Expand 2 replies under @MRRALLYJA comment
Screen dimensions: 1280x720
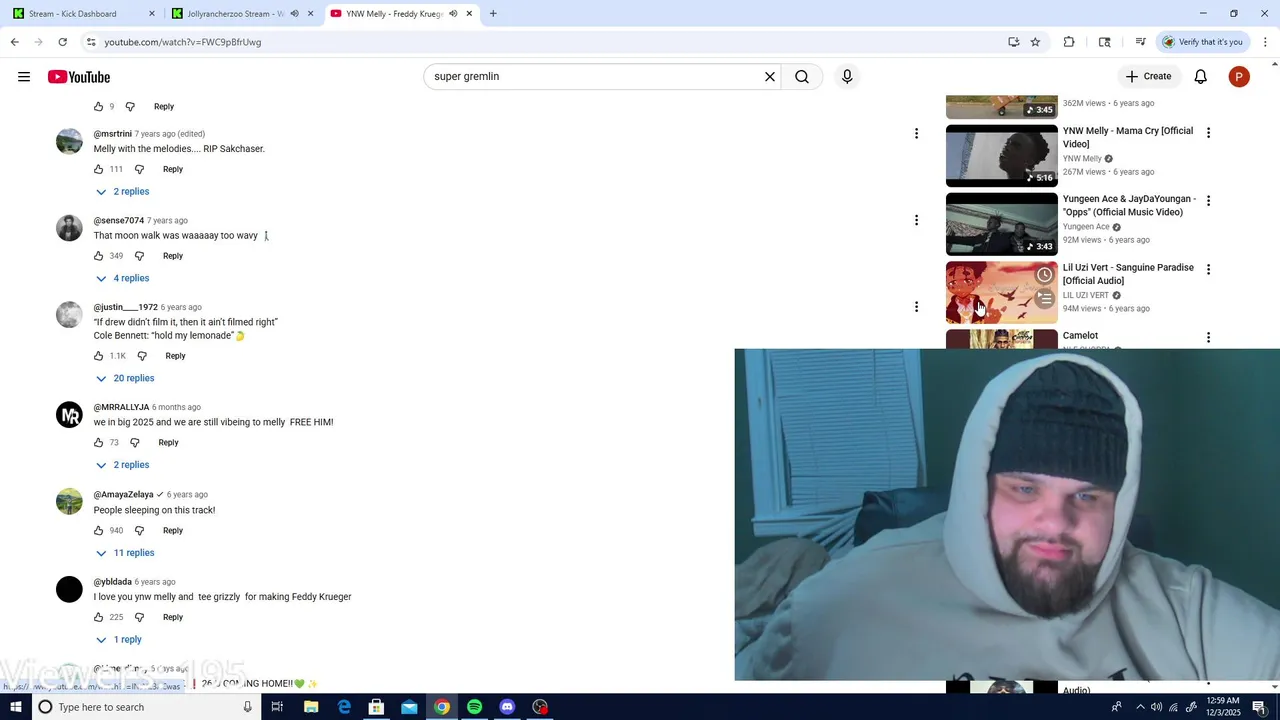click(x=122, y=465)
